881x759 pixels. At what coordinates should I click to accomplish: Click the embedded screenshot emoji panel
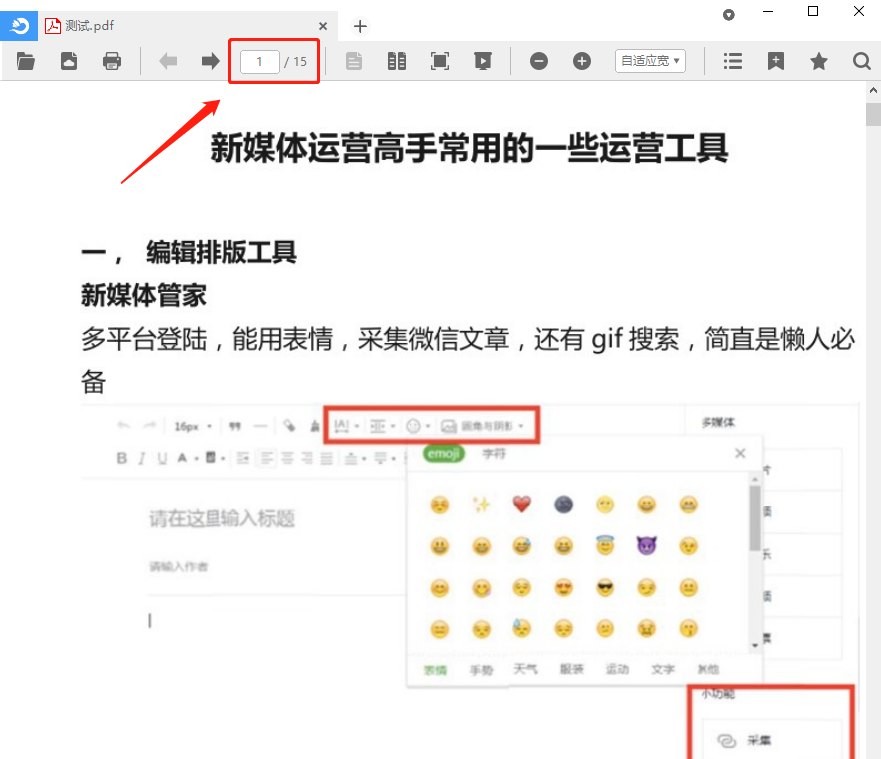[x=584, y=562]
